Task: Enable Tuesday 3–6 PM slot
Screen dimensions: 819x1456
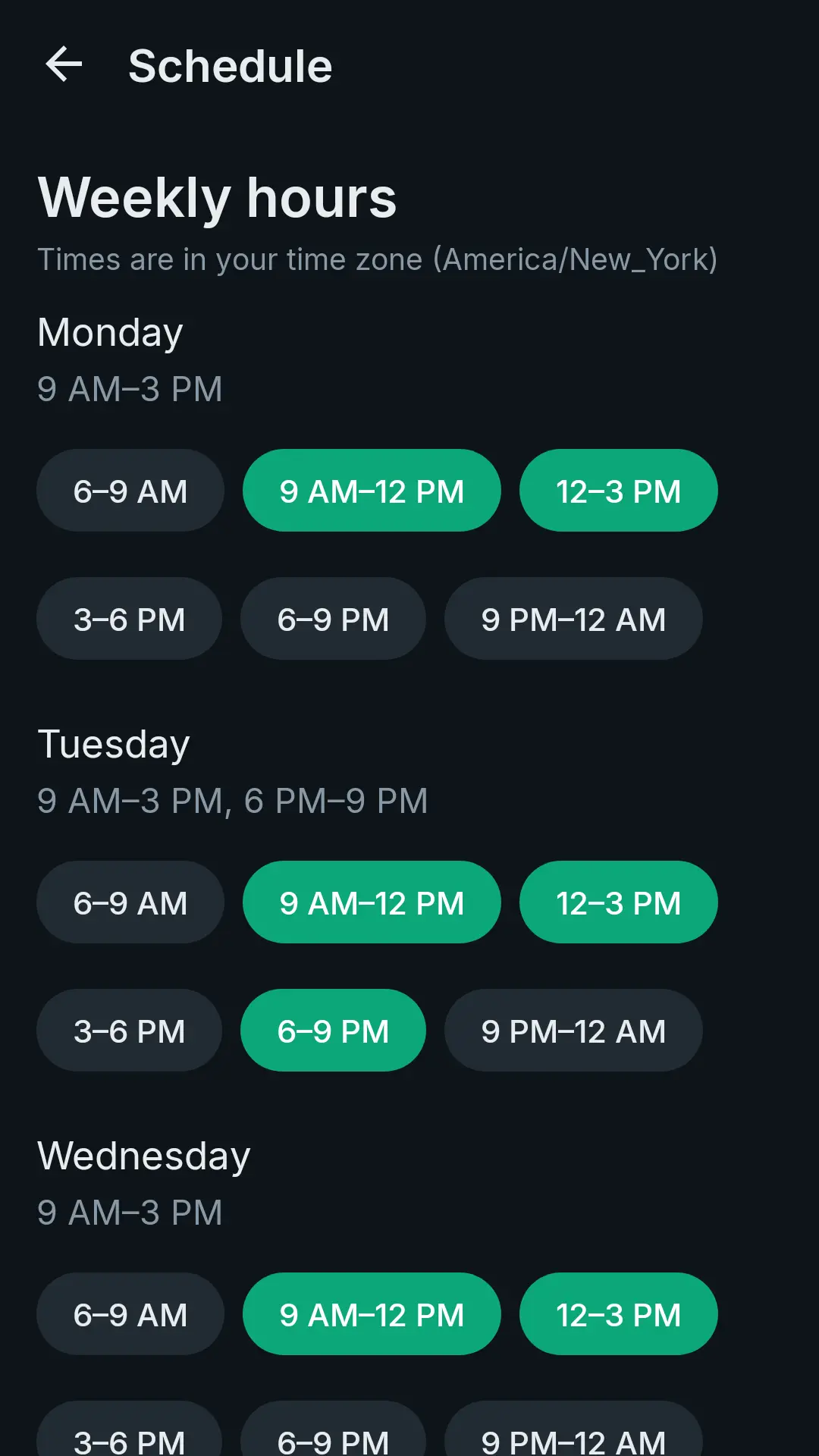Action: pos(129,1031)
